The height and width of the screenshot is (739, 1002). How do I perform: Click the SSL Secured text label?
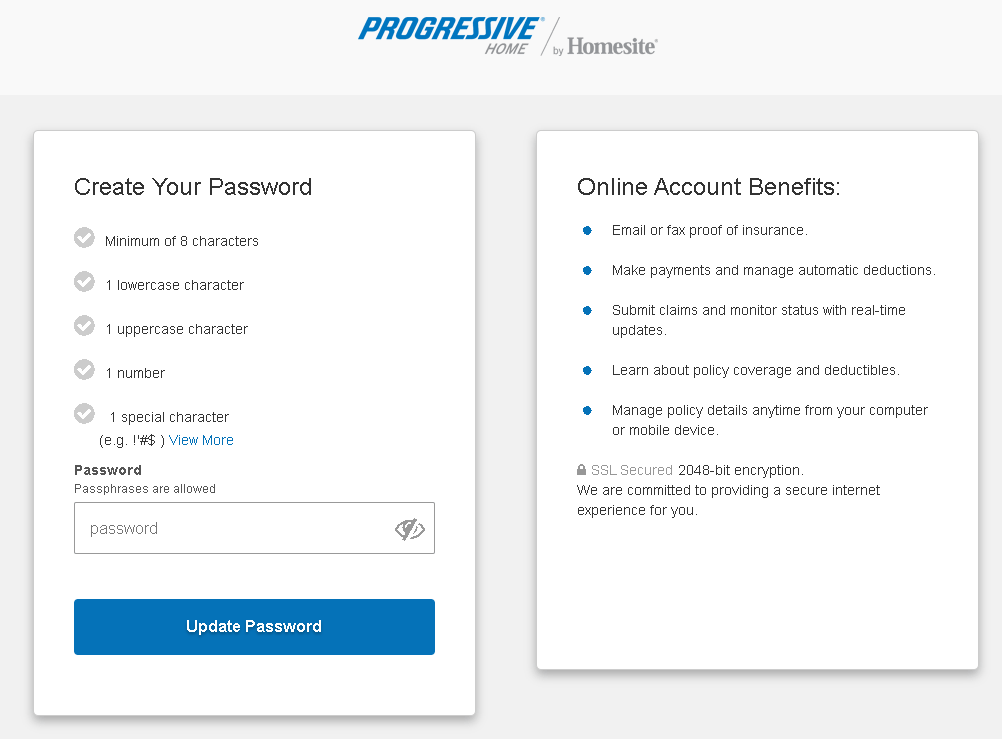pos(632,470)
